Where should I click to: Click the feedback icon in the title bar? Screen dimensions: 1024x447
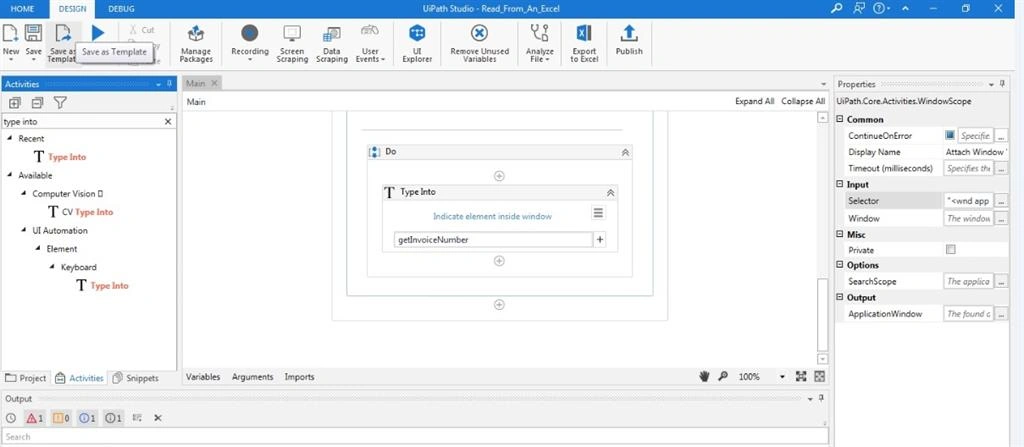[859, 8]
